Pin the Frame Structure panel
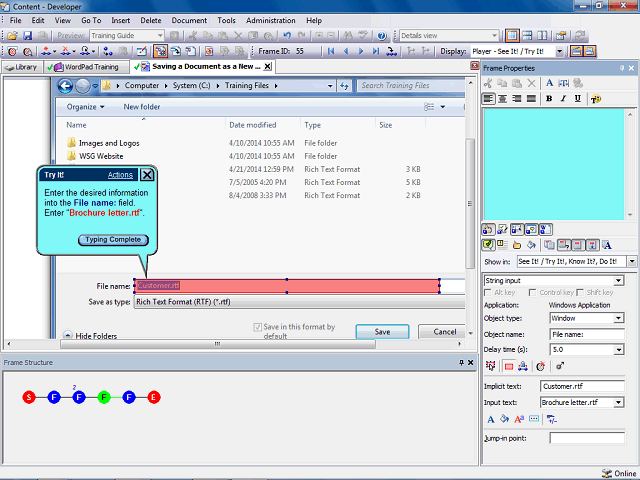Viewport: 640px width, 480px height. pyautogui.click(x=461, y=362)
